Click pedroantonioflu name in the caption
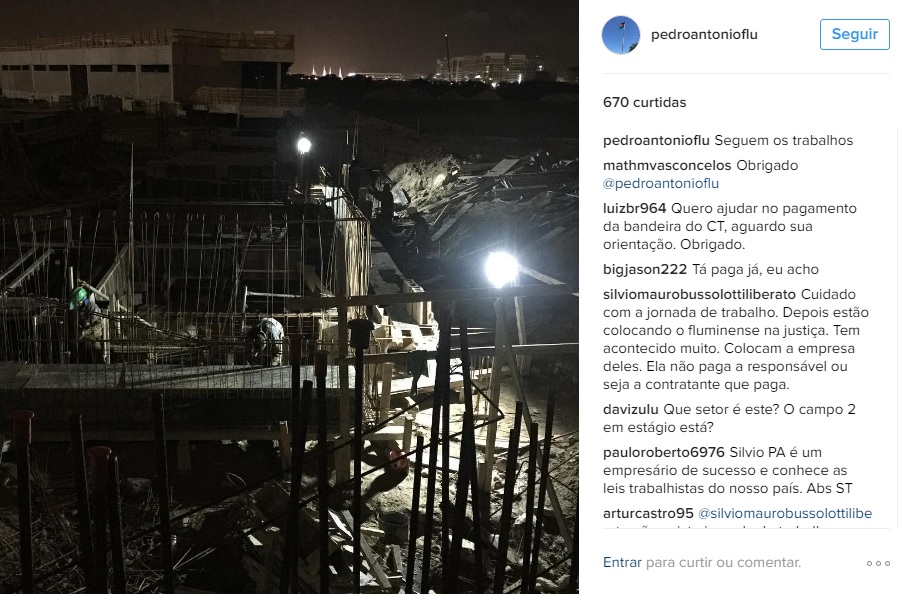 [656, 140]
